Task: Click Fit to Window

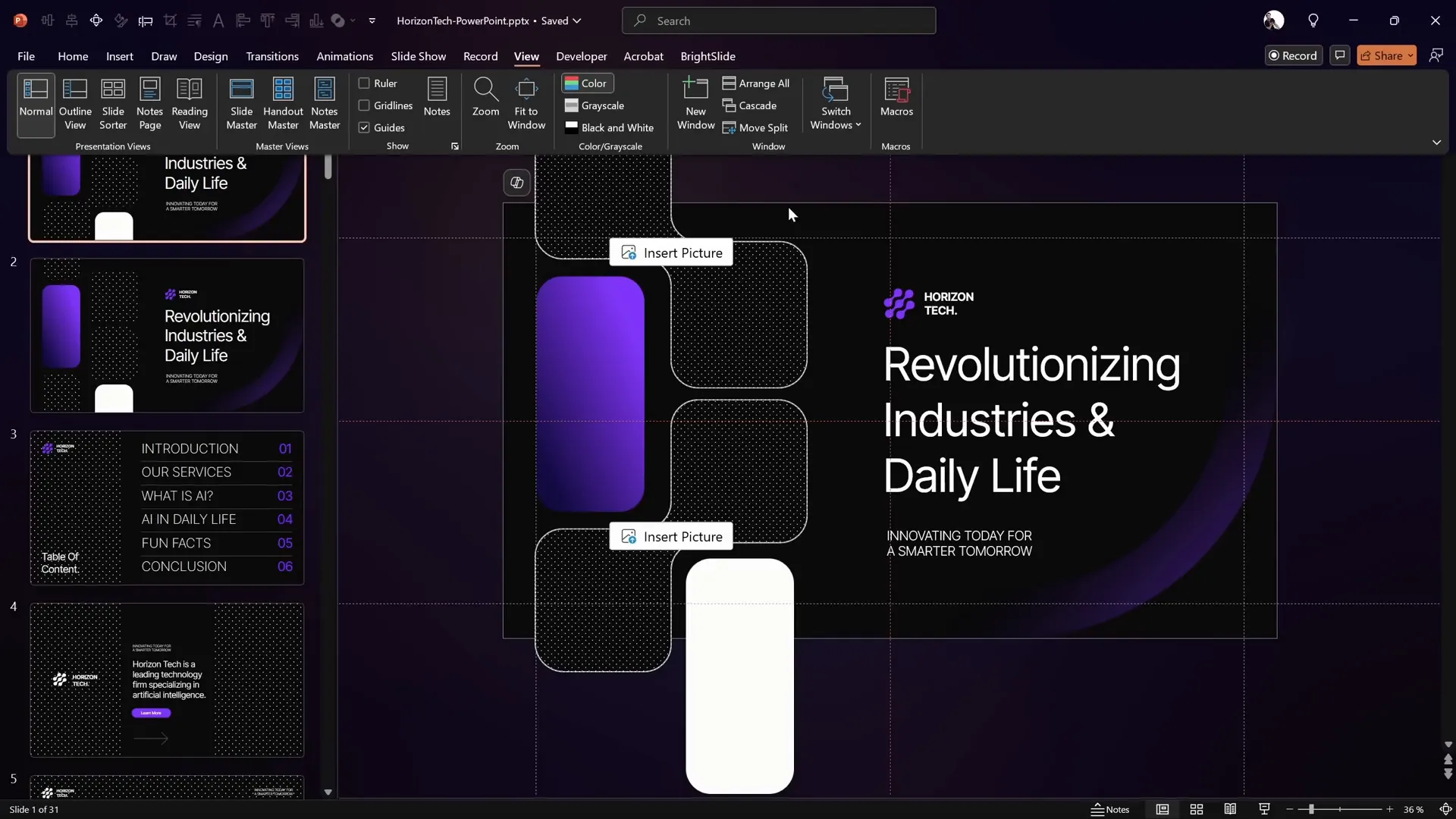Action: click(x=527, y=104)
